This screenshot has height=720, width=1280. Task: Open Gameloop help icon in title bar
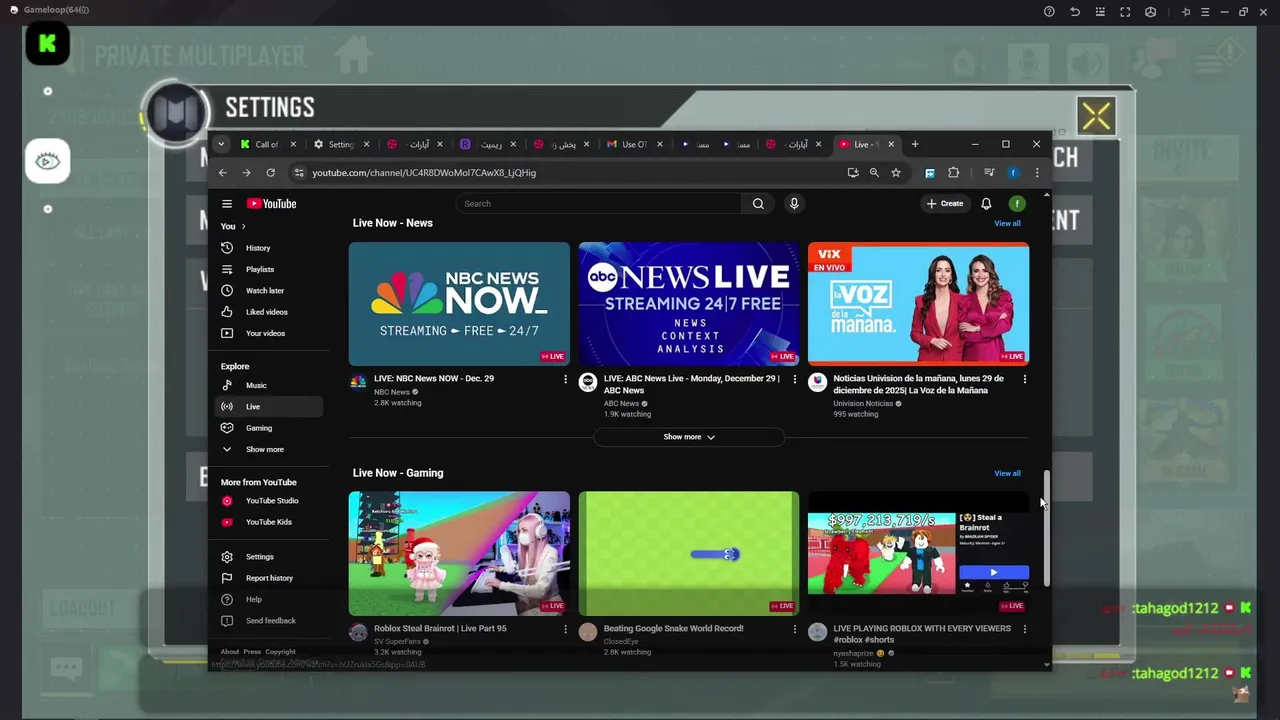click(1049, 11)
